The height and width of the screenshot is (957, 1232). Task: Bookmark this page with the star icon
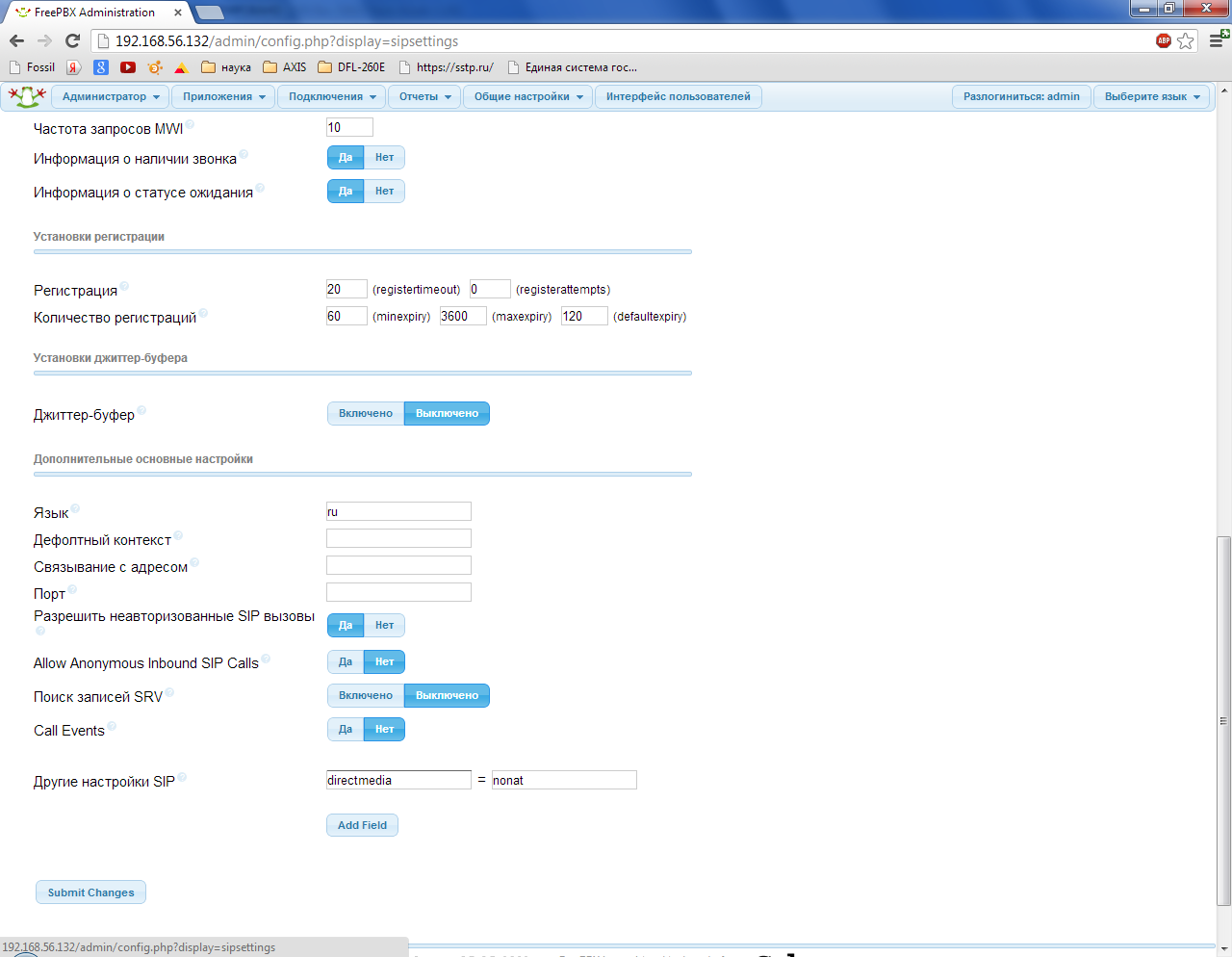1186,40
